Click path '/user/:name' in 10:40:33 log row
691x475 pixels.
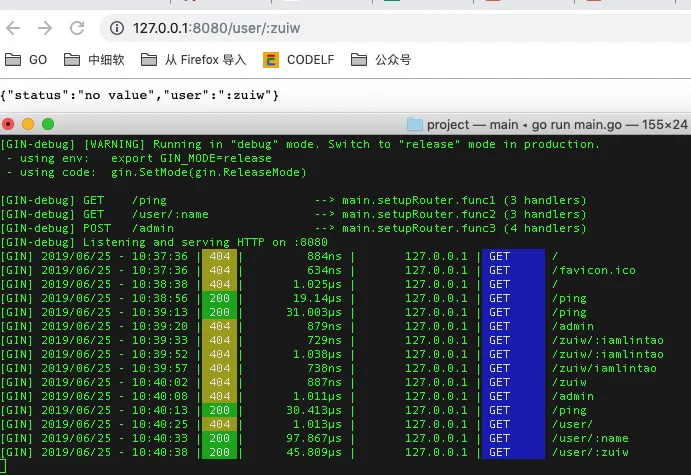[591, 438]
